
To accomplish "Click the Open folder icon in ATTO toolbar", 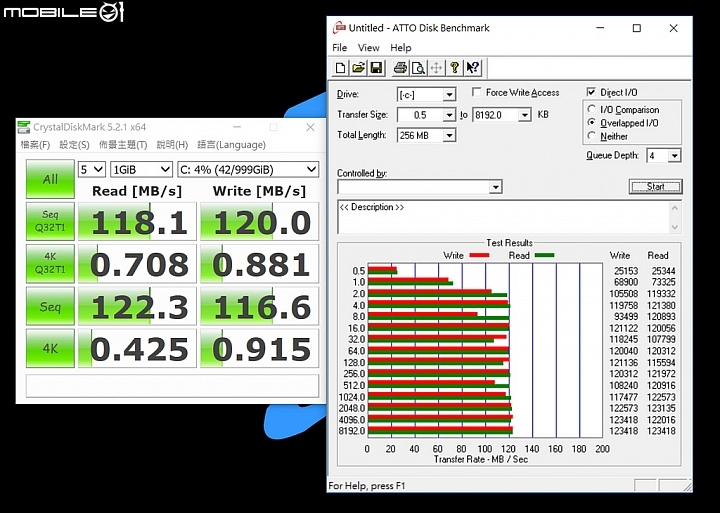I will tap(358, 68).
